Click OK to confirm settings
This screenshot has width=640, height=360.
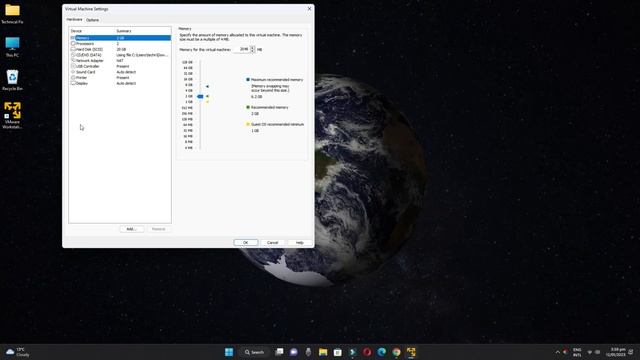point(246,242)
